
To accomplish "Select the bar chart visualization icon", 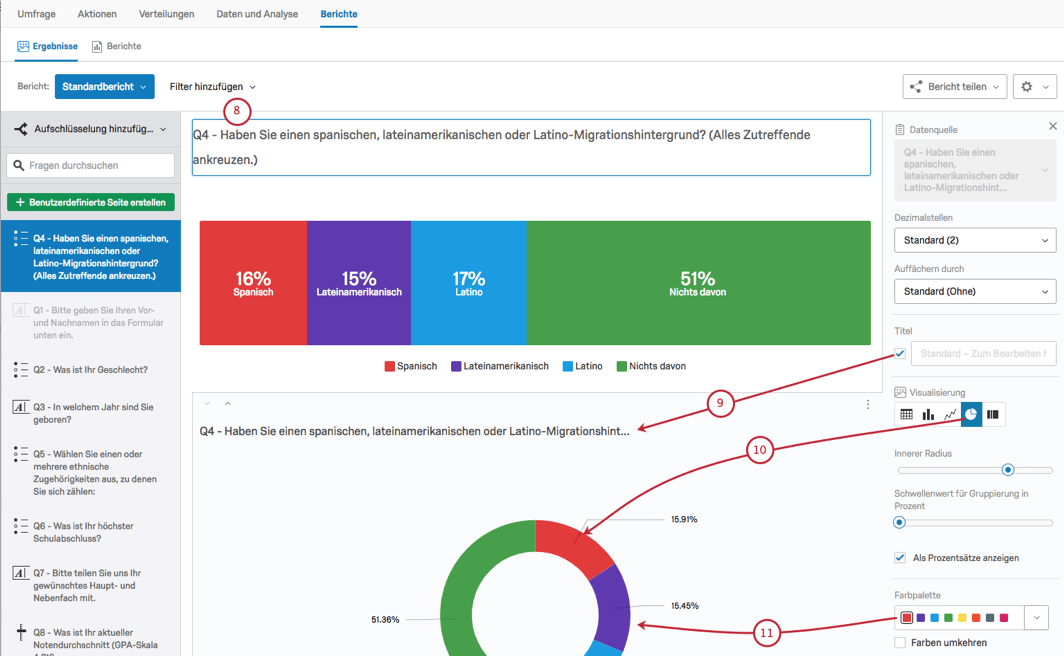I will (928, 414).
